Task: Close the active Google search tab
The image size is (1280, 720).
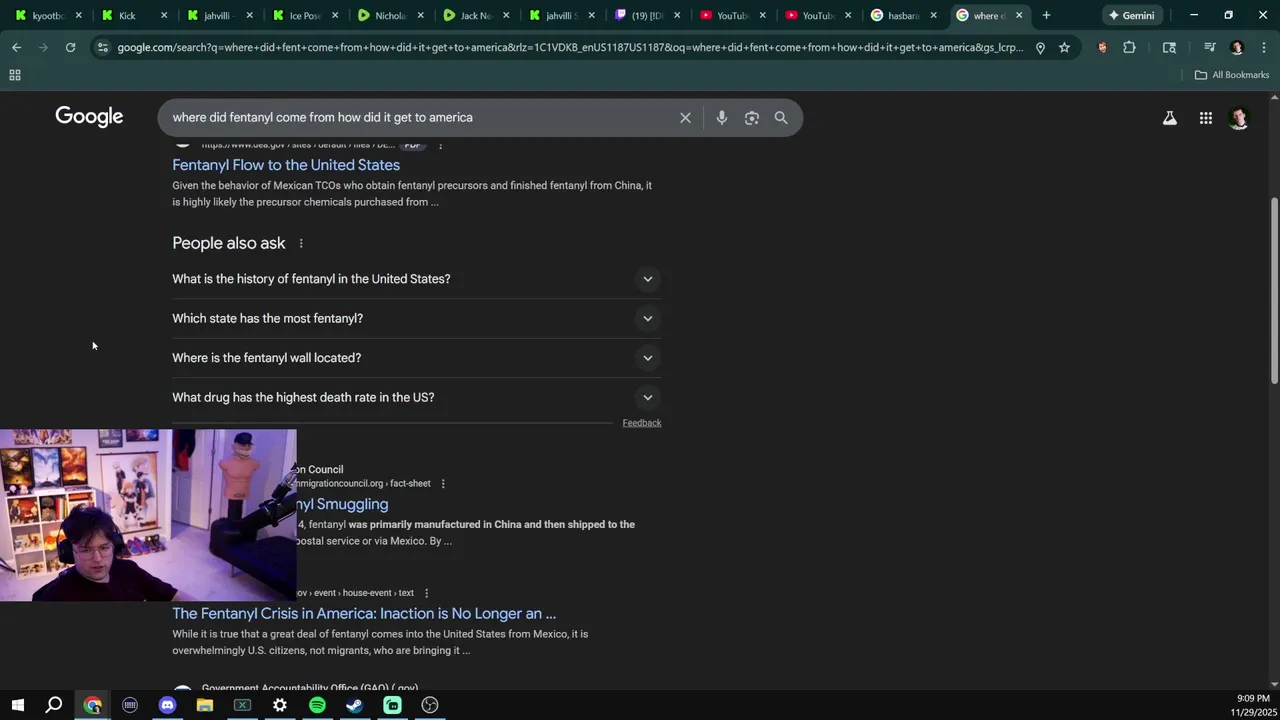Action: click(x=1019, y=15)
